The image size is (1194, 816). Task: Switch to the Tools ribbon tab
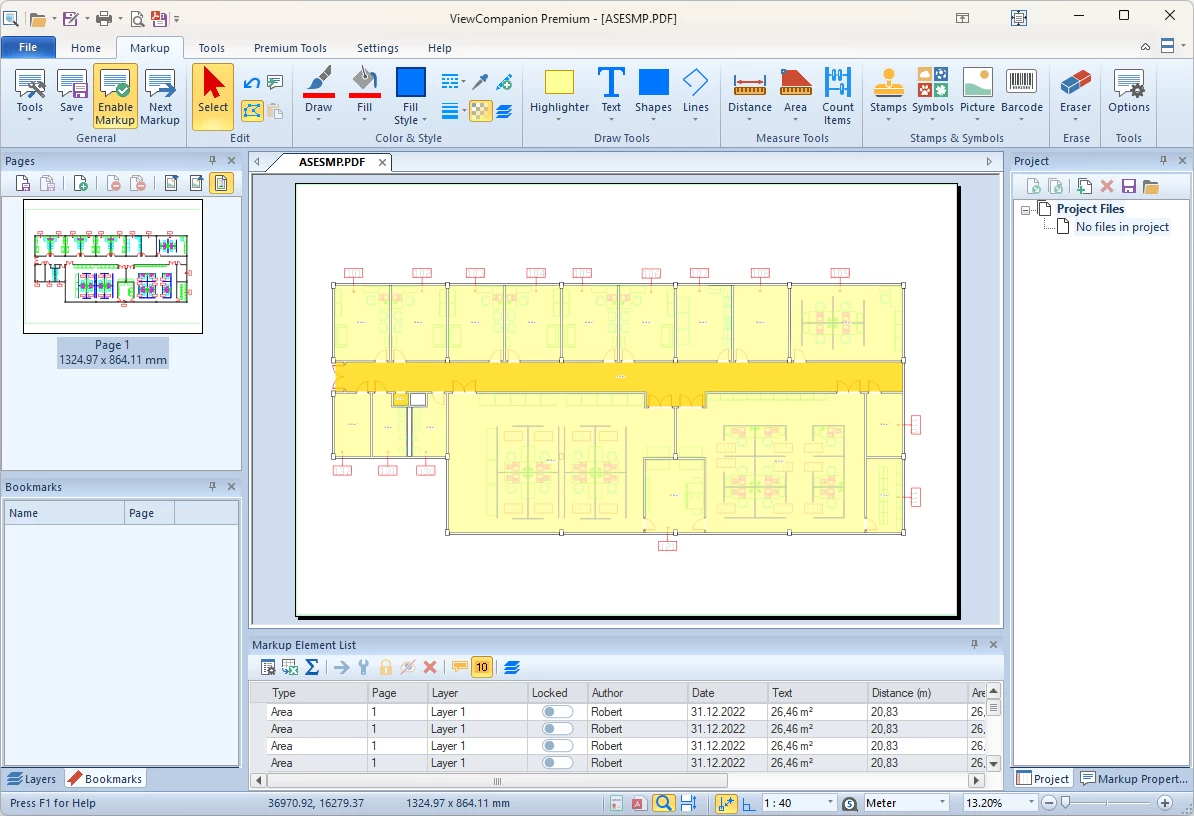212,48
